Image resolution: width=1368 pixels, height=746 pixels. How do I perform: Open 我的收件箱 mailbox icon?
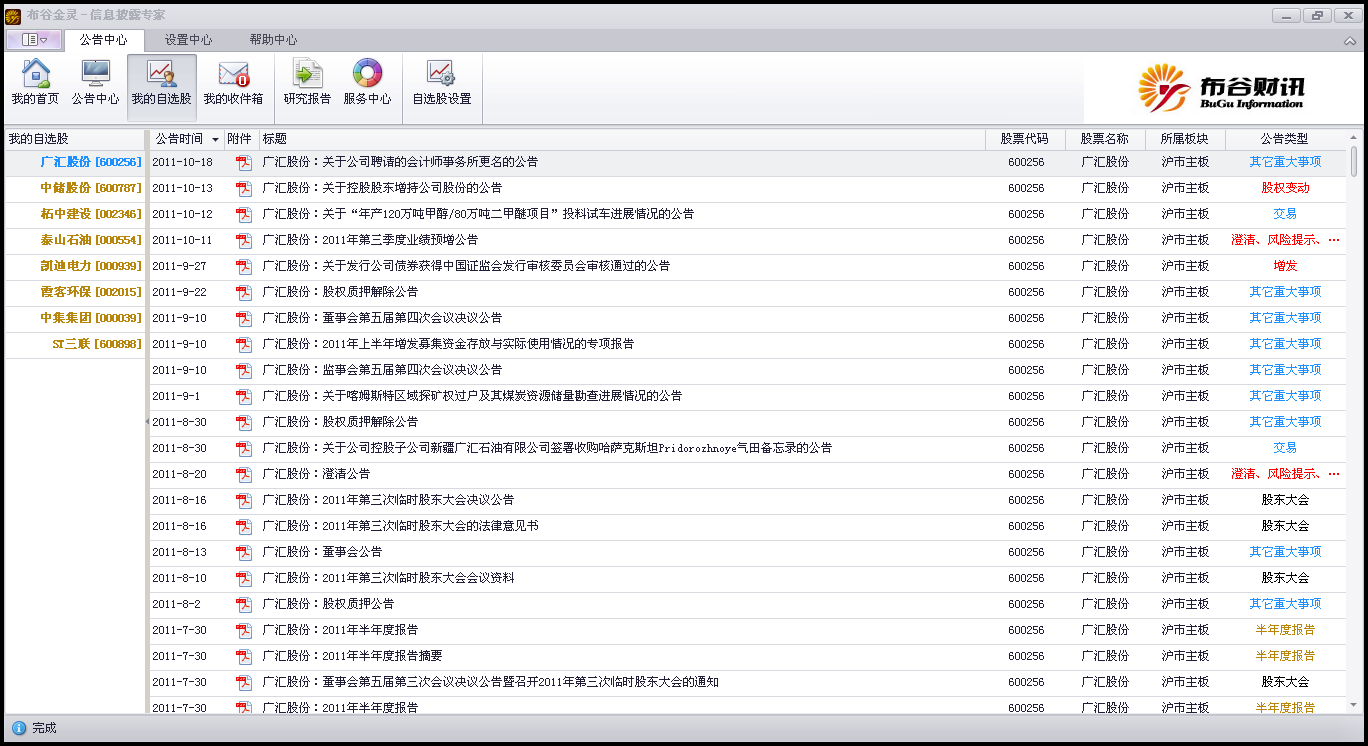coord(233,83)
